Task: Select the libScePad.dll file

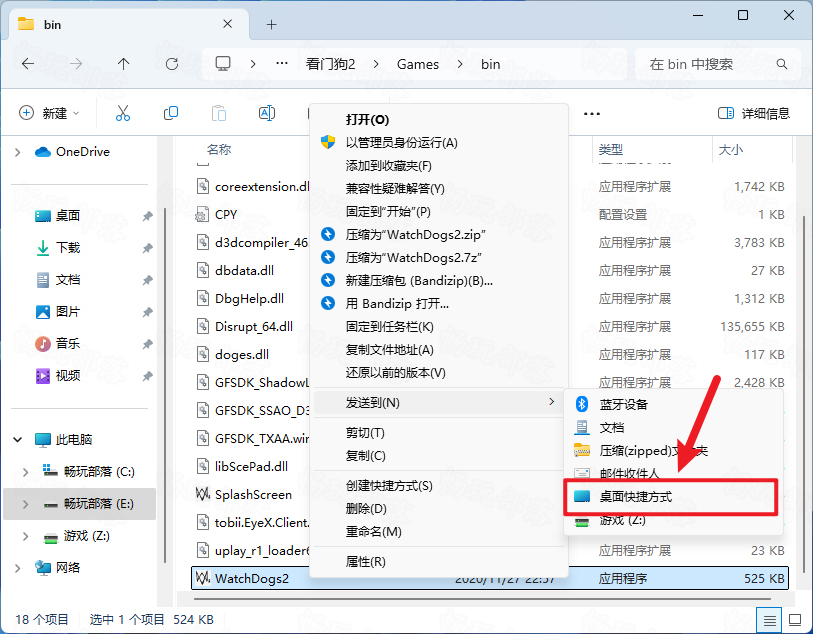Action: click(251, 467)
